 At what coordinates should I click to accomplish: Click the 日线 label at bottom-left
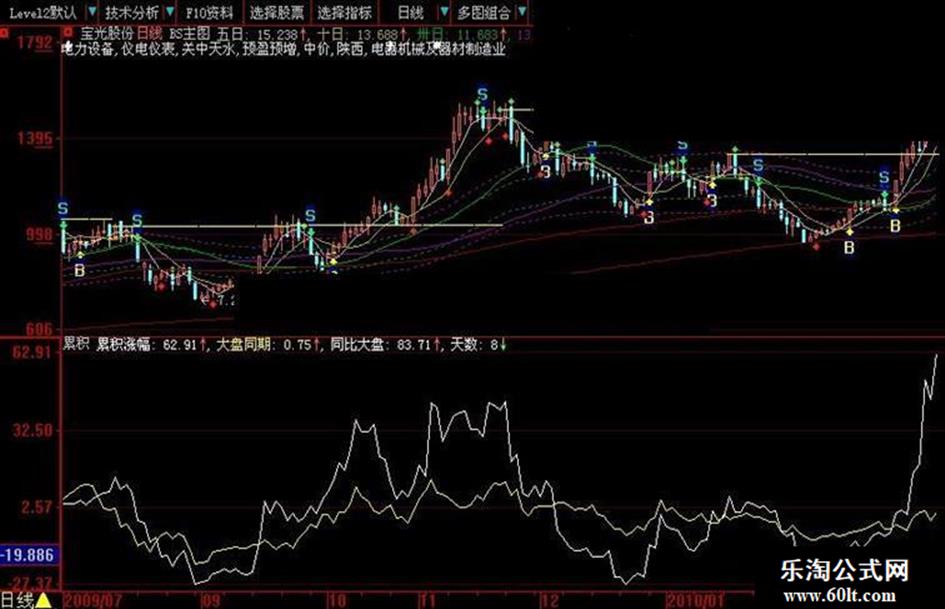click(x=17, y=600)
